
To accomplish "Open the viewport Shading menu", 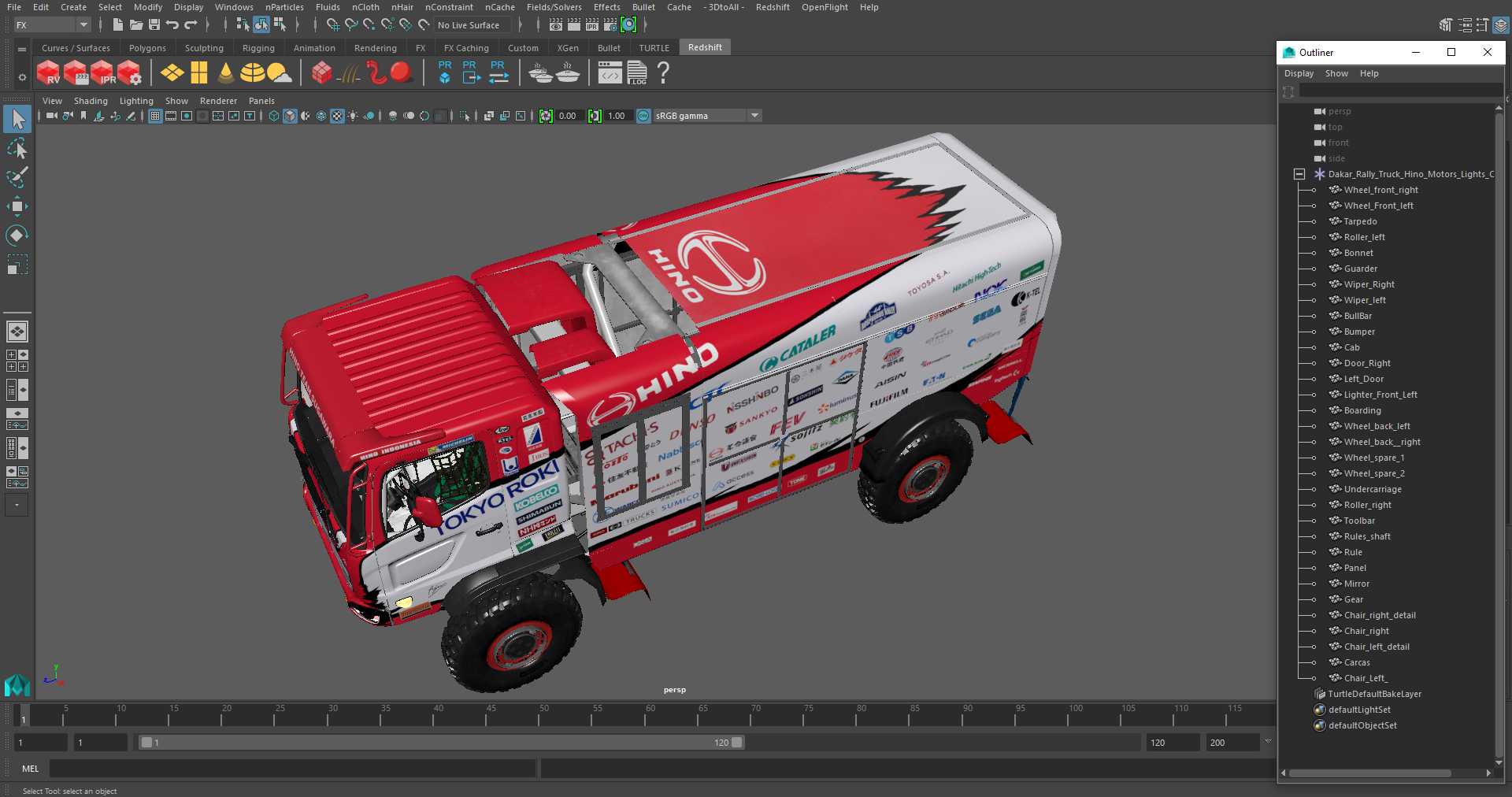I will [x=91, y=101].
